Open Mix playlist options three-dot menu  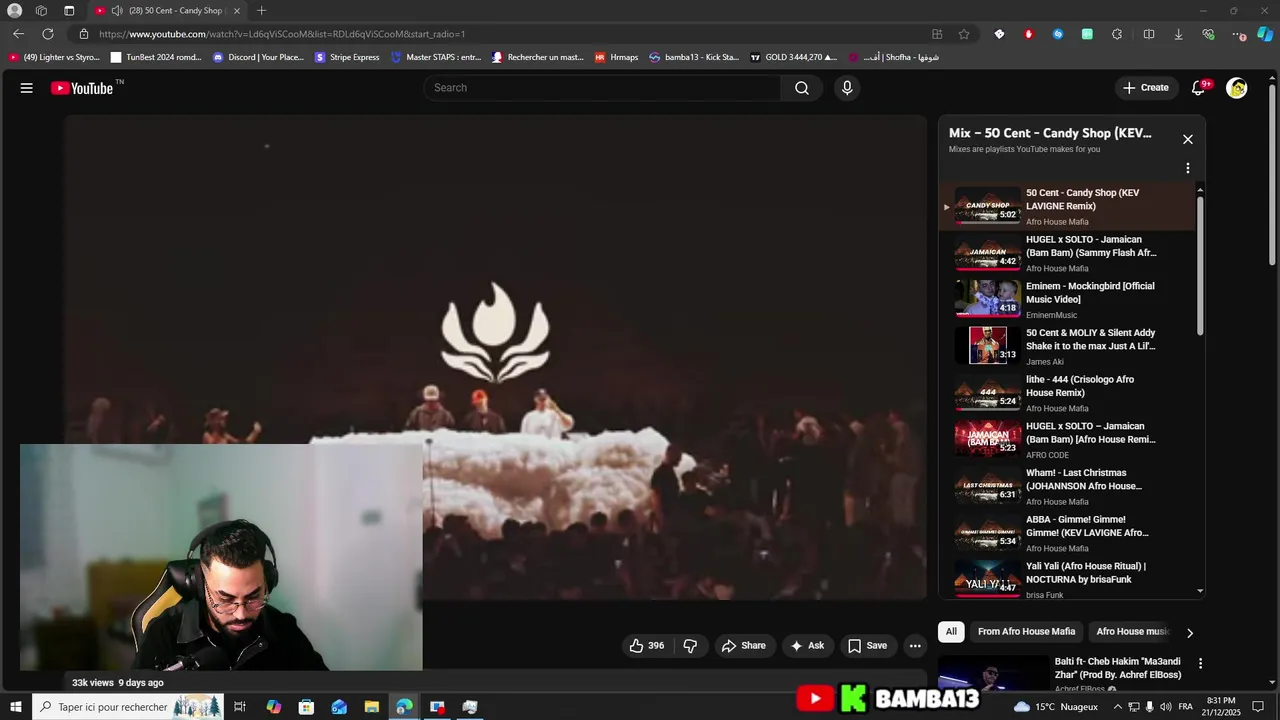pos(1188,168)
